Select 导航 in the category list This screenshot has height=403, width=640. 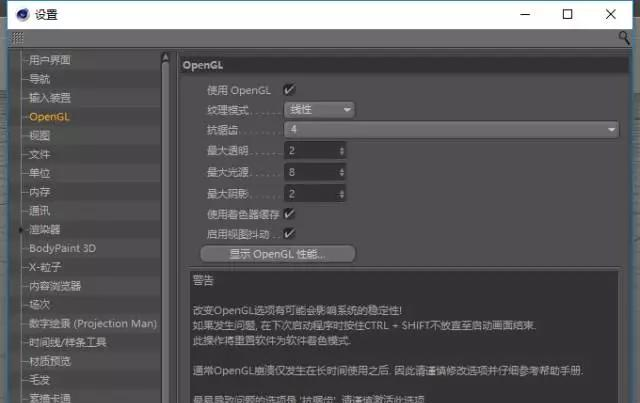(40, 79)
